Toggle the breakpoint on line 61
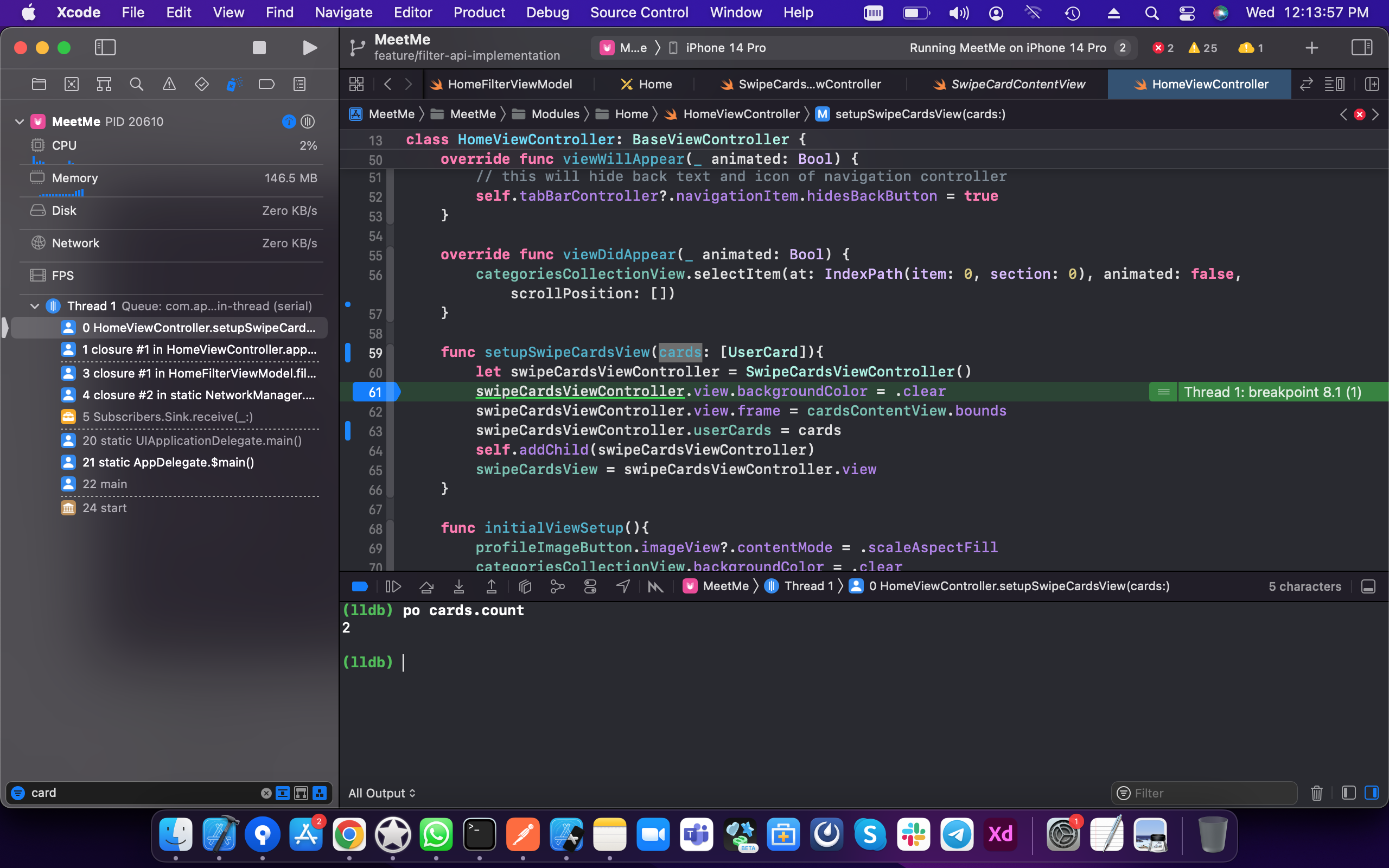Screen dimensions: 1389x868 376,392
